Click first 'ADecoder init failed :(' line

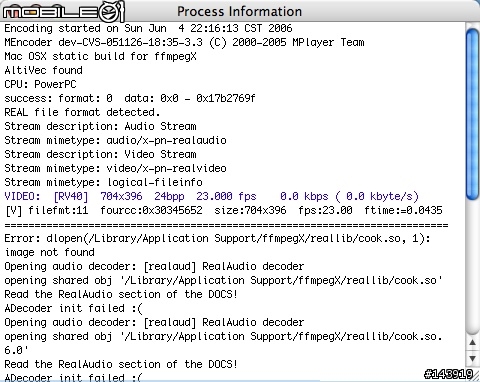(x=73, y=308)
